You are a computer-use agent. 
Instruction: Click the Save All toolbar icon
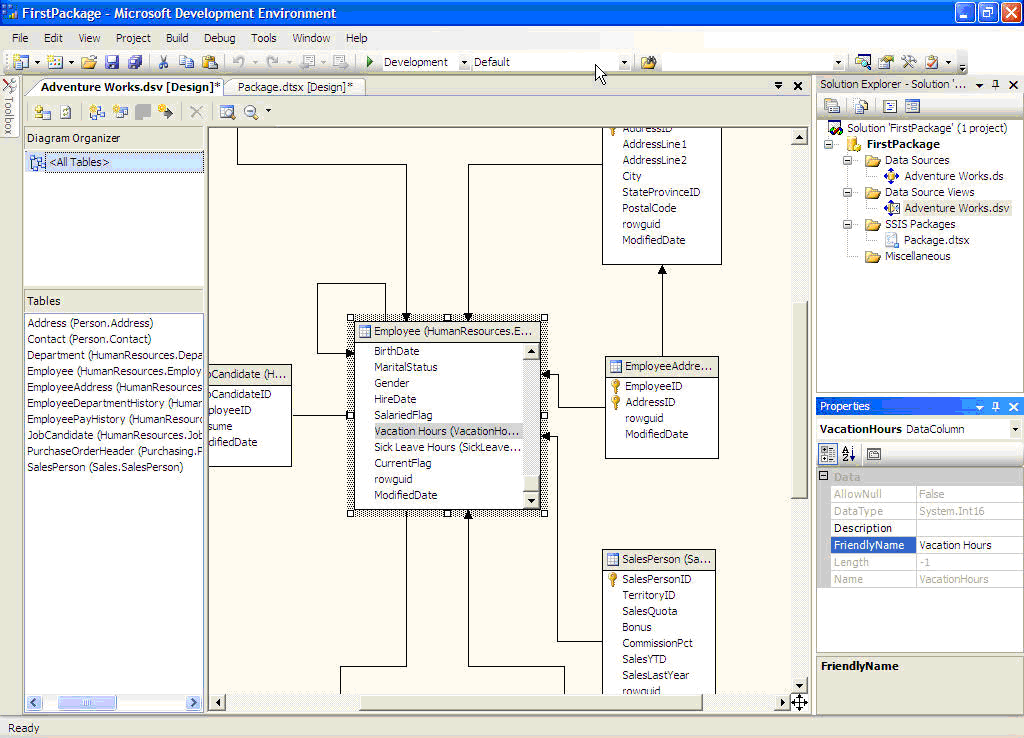pos(133,62)
